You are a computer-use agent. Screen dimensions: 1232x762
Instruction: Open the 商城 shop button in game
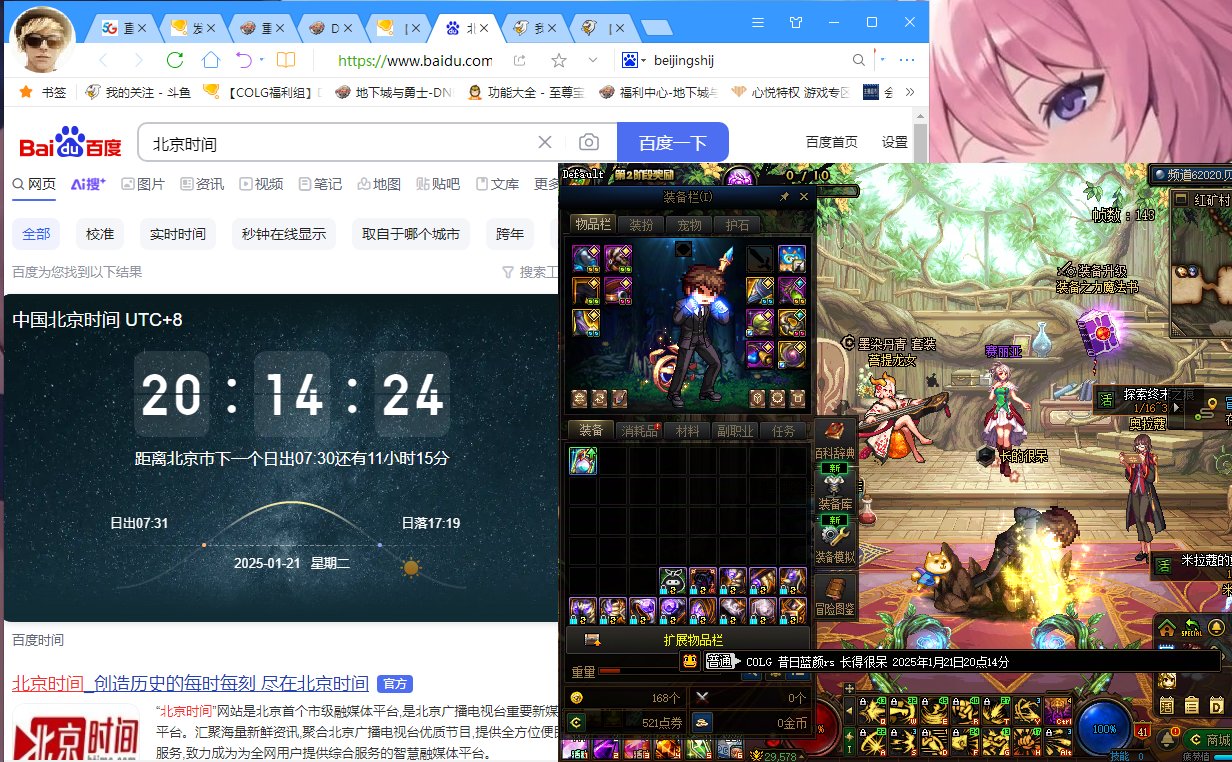pos(1210,740)
